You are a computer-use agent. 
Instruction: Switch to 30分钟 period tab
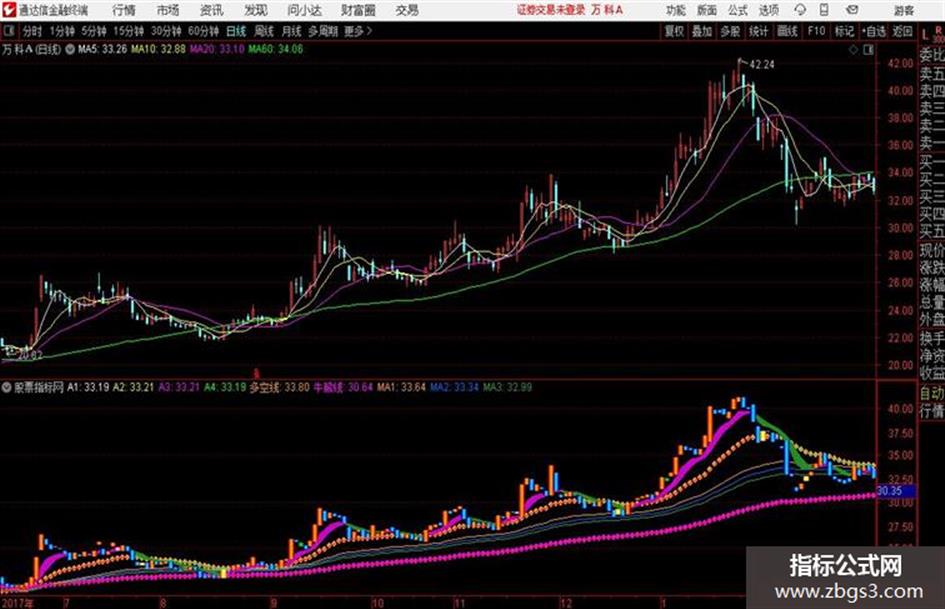[x=166, y=31]
